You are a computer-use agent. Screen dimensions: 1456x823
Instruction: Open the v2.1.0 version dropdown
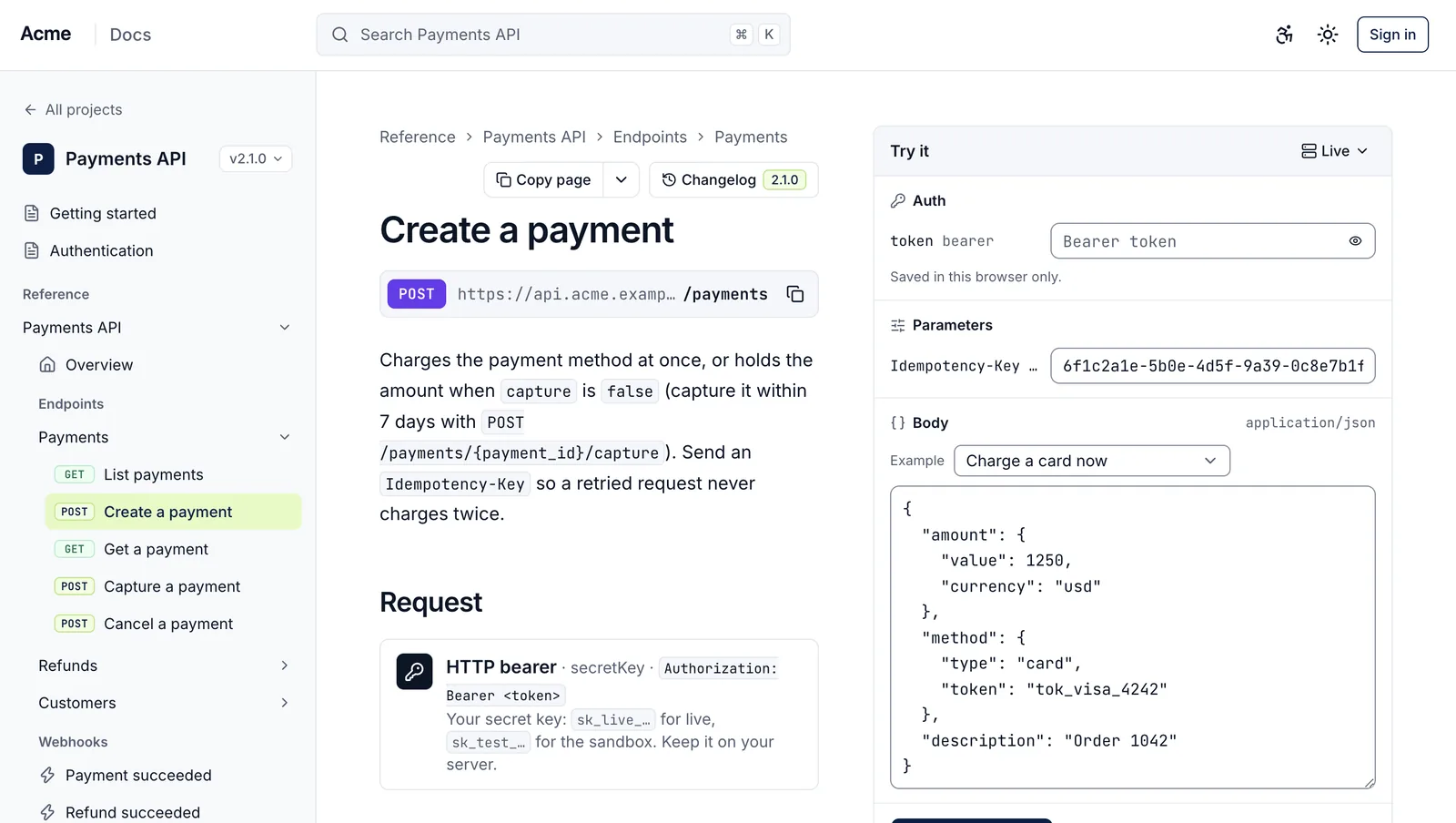coord(256,158)
